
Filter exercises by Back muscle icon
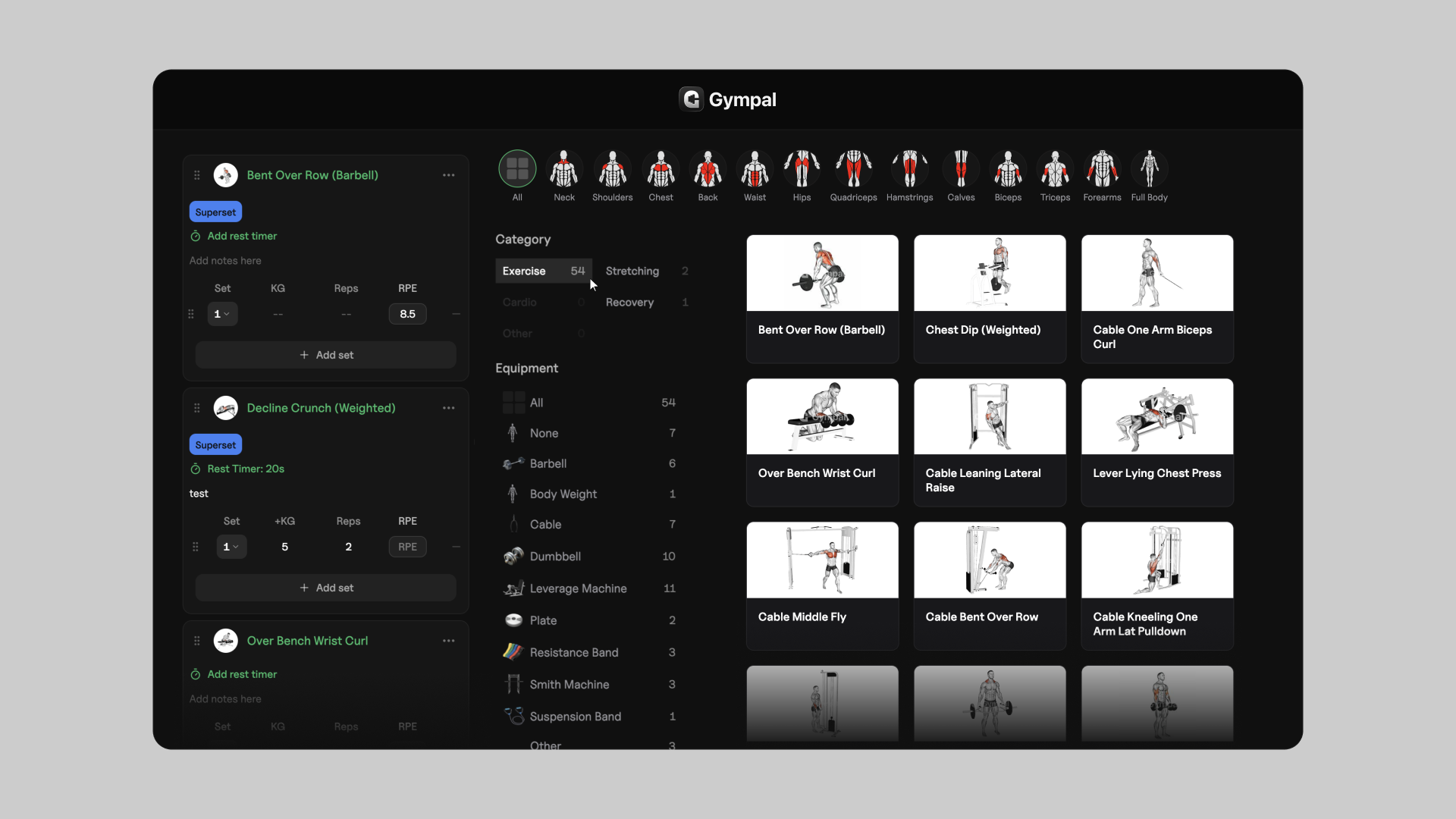pos(708,168)
